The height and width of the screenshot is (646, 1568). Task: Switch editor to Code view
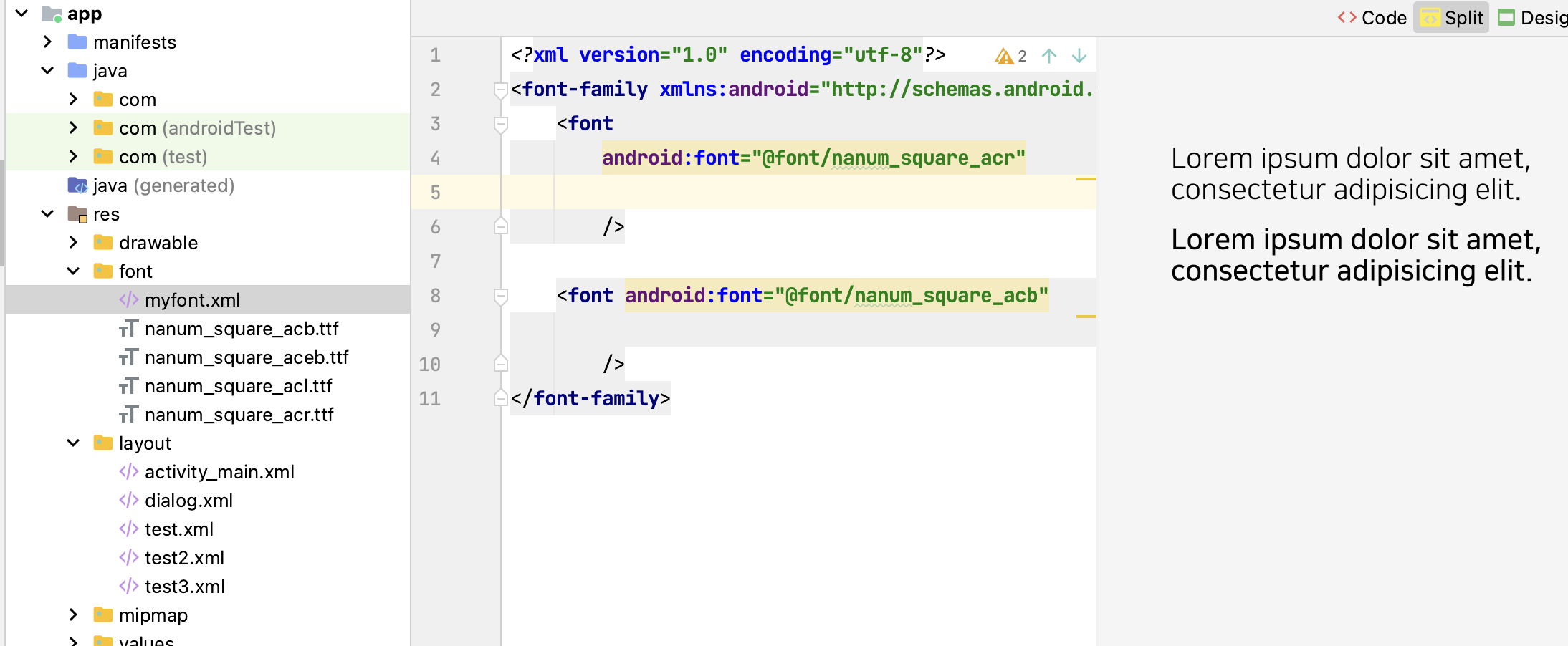(1372, 18)
